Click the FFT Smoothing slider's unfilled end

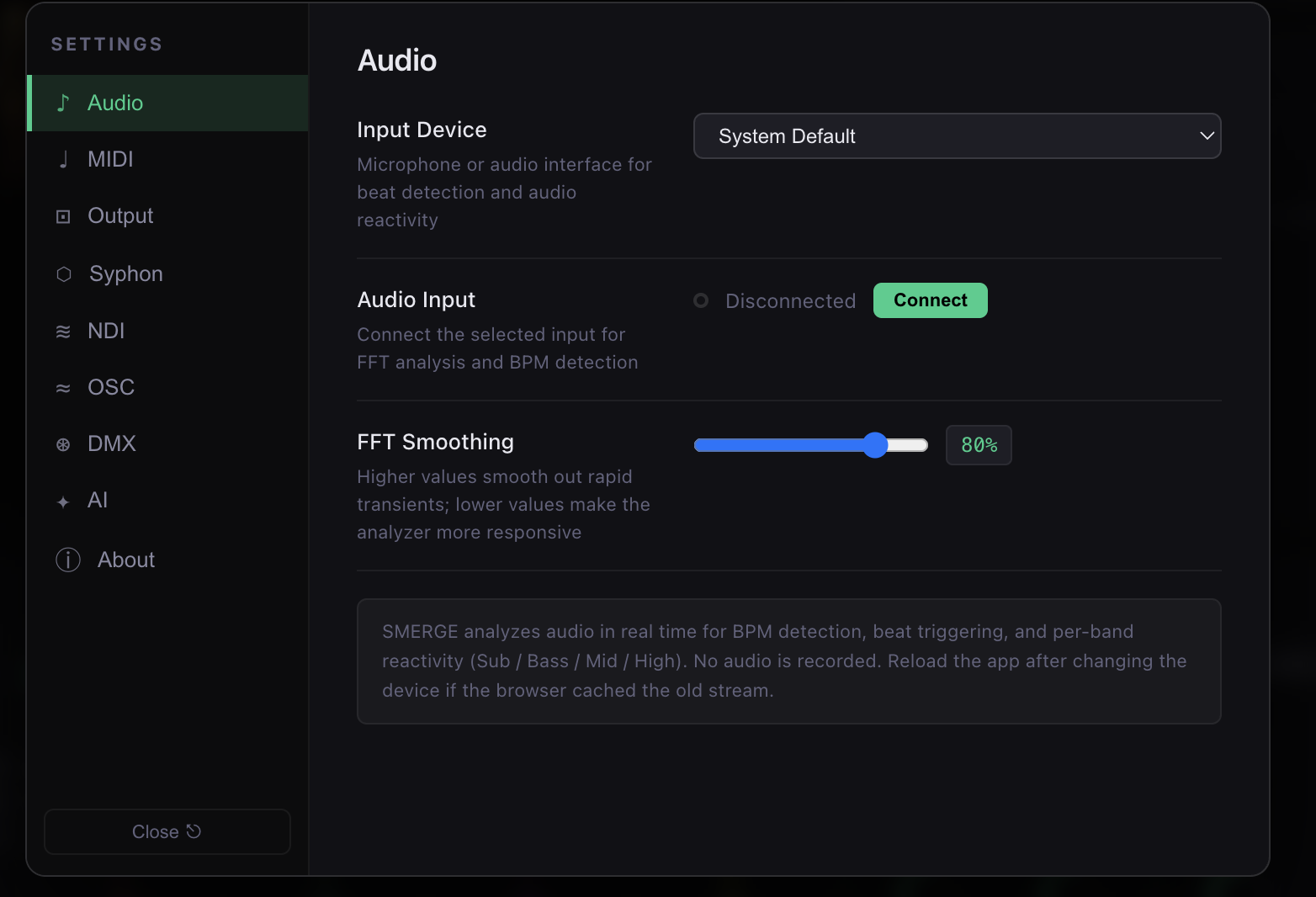[909, 445]
